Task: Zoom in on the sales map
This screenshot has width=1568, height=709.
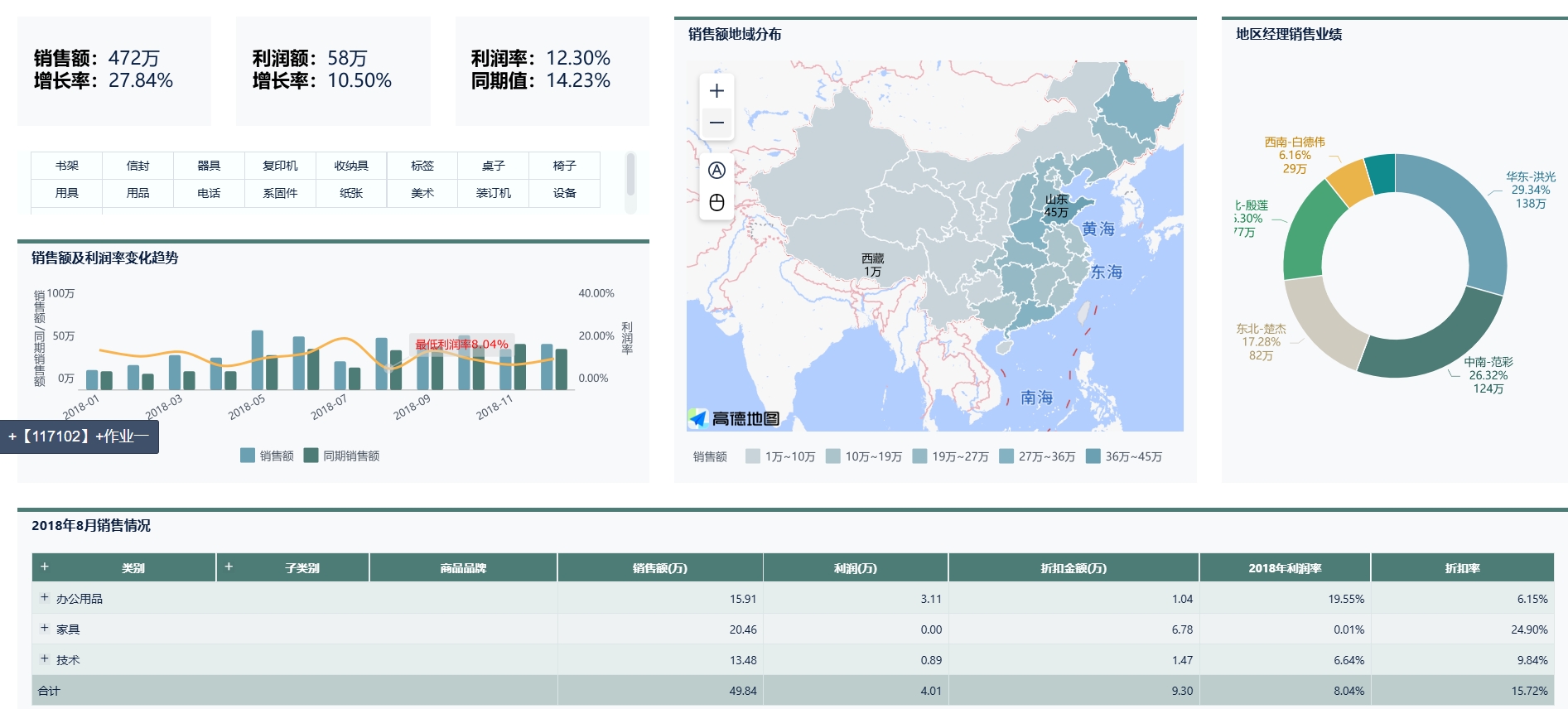Action: [x=716, y=91]
